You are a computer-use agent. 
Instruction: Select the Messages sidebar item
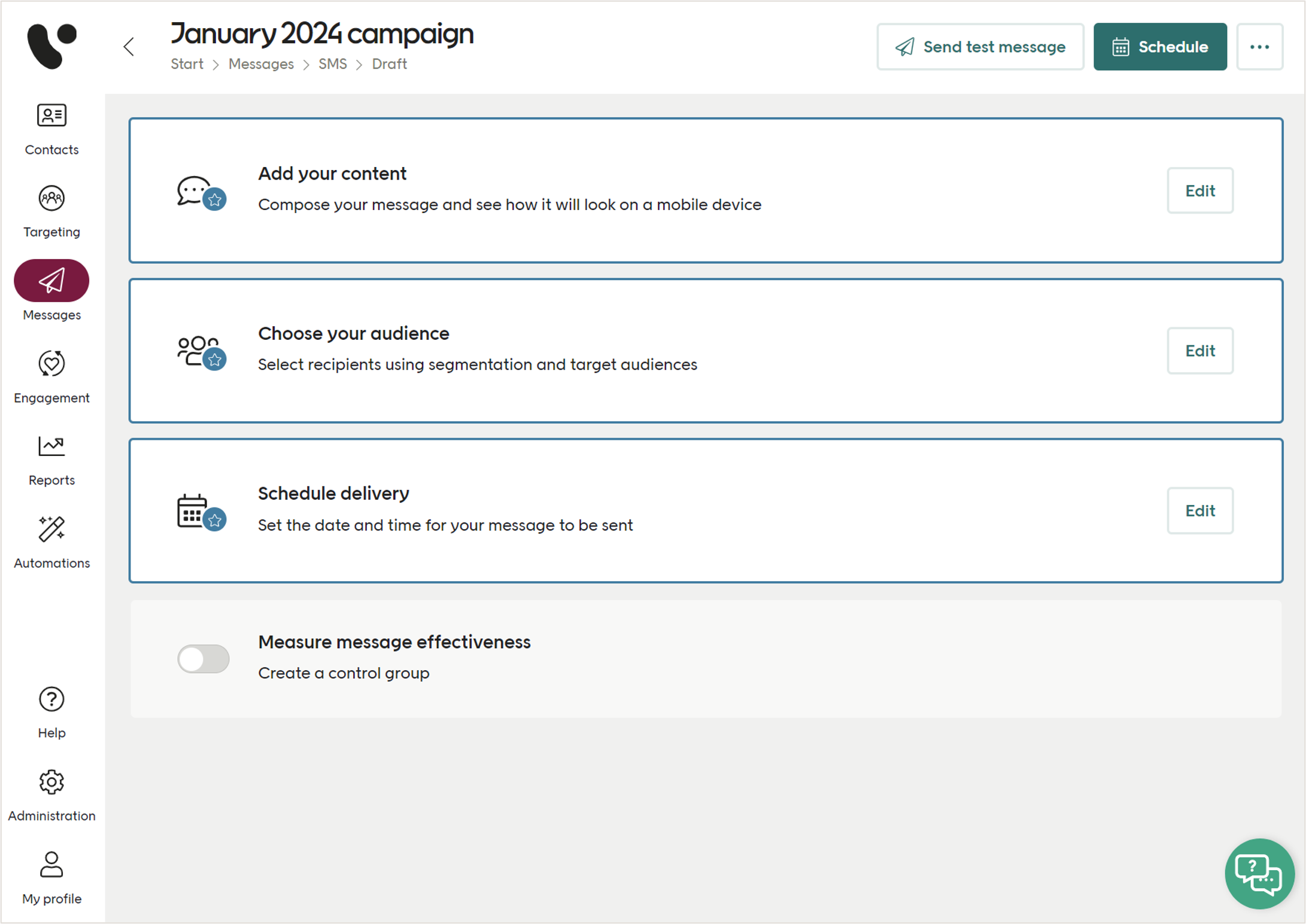coord(51,281)
